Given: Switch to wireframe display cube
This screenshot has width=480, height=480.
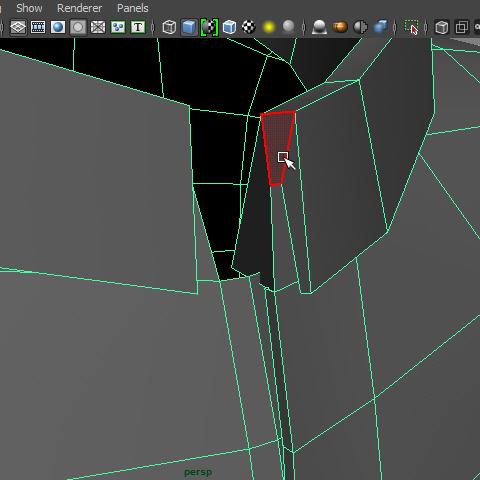Looking at the screenshot, I should tap(169, 27).
